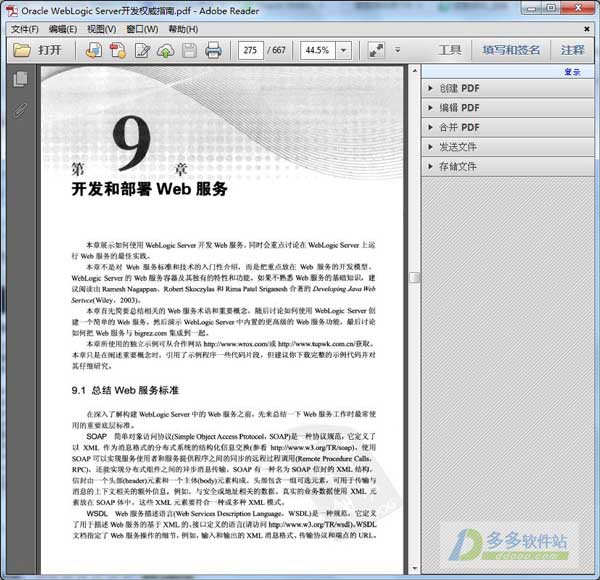Expand the 创建 PDF section
600x580 pixels.
(507, 88)
